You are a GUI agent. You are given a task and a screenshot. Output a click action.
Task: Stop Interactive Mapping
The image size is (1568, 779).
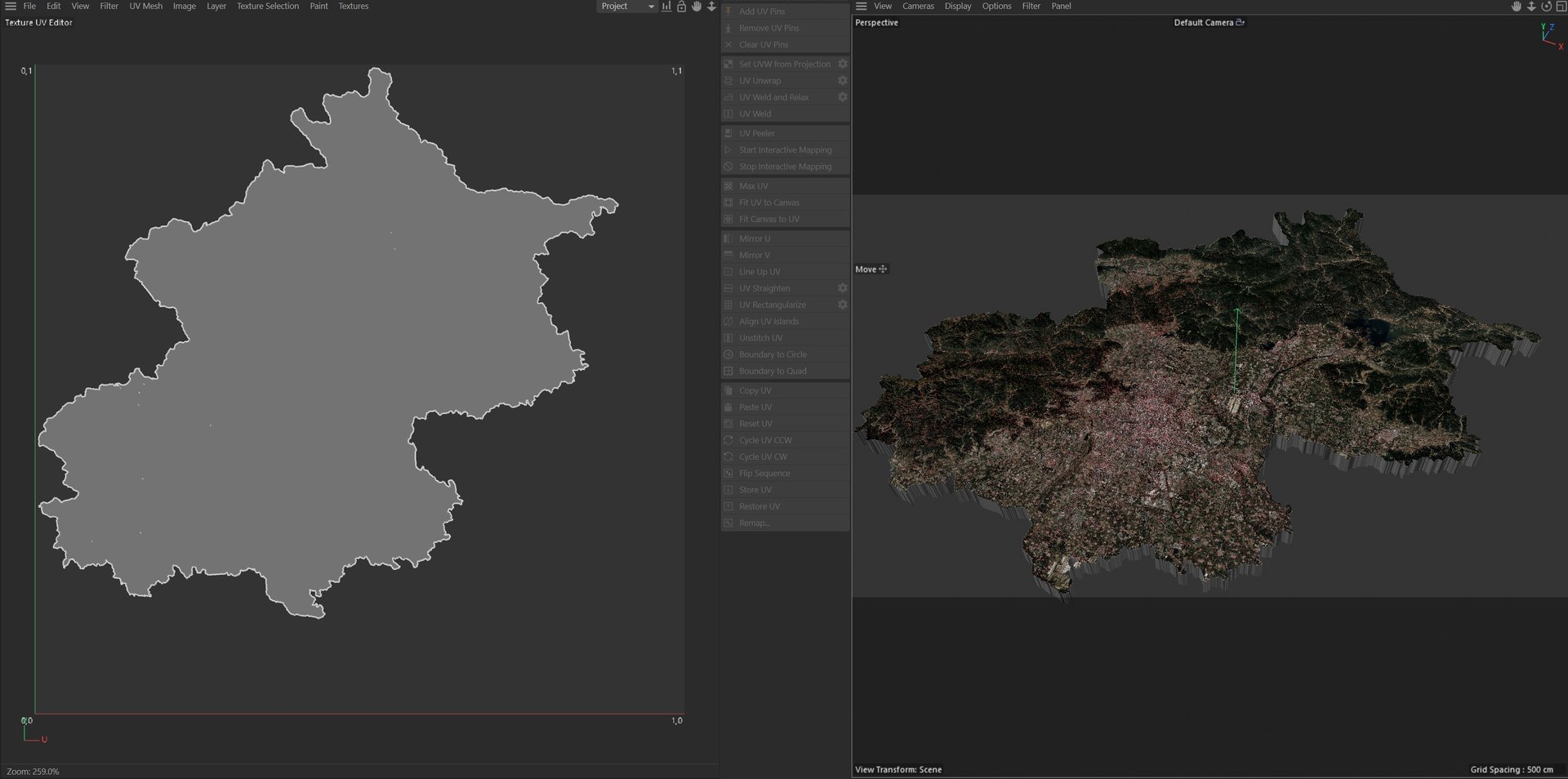point(785,167)
